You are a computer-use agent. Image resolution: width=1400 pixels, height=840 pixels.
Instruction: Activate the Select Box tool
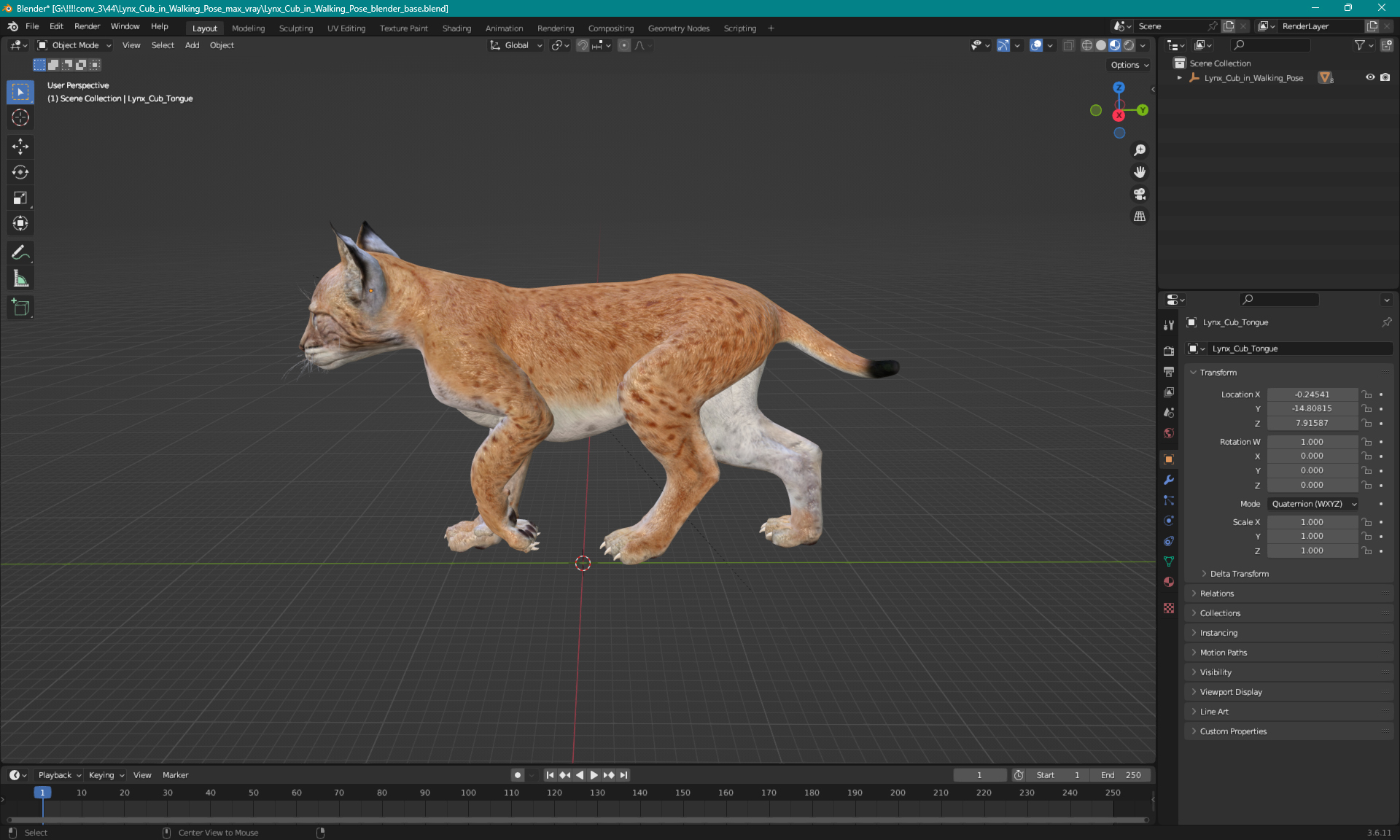20,92
